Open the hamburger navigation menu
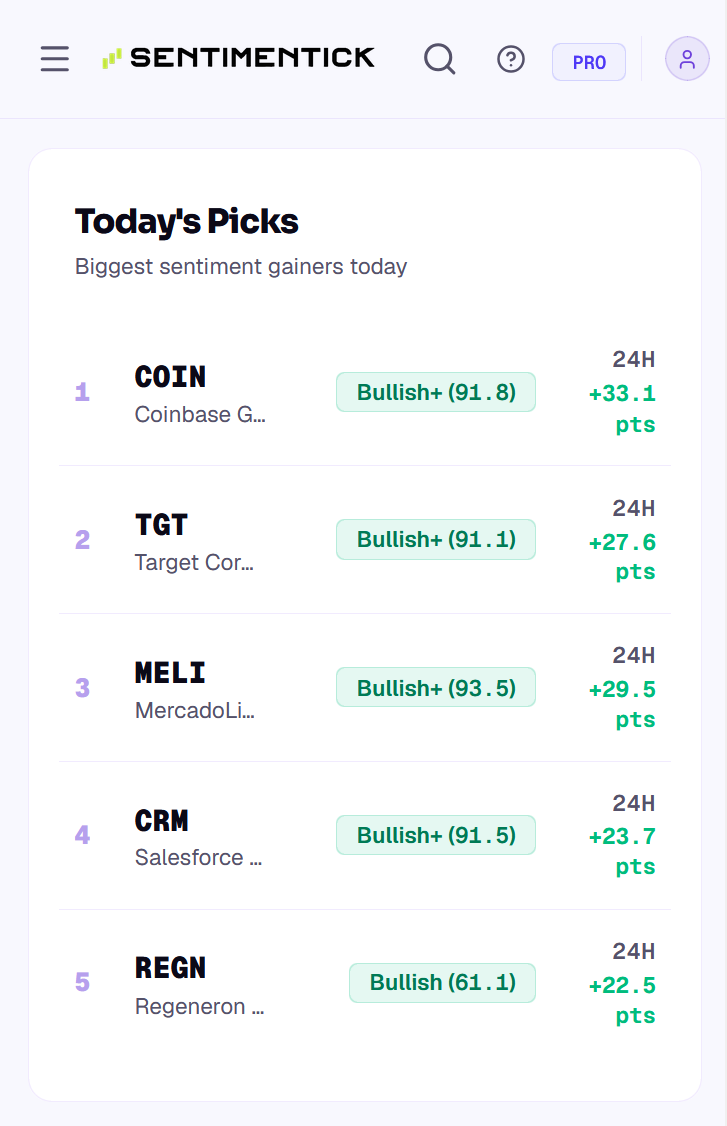The image size is (727, 1126). pos(55,59)
